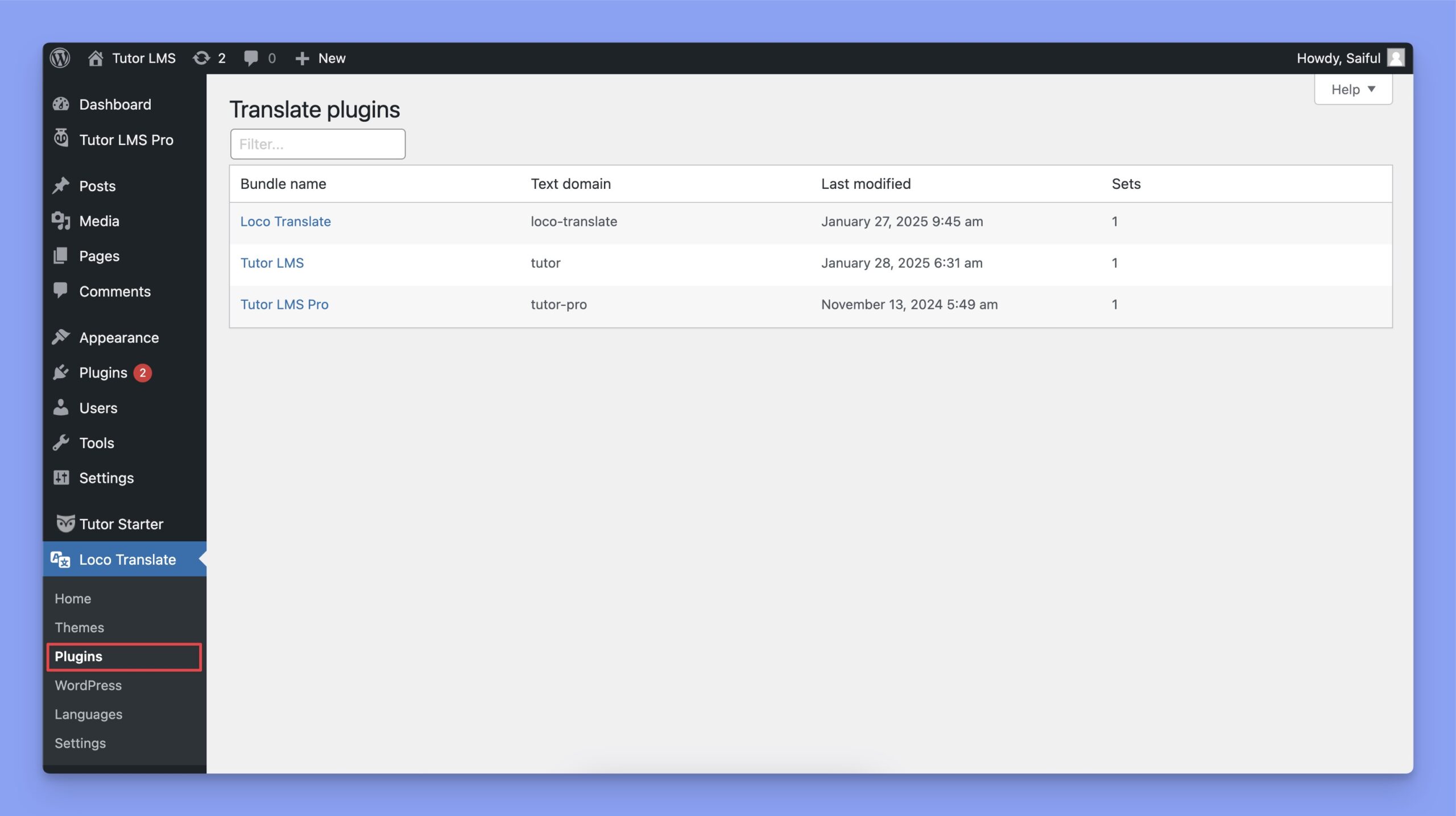Click the Tutor Starter owl icon
This screenshot has width=1456, height=816.
pyautogui.click(x=65, y=524)
